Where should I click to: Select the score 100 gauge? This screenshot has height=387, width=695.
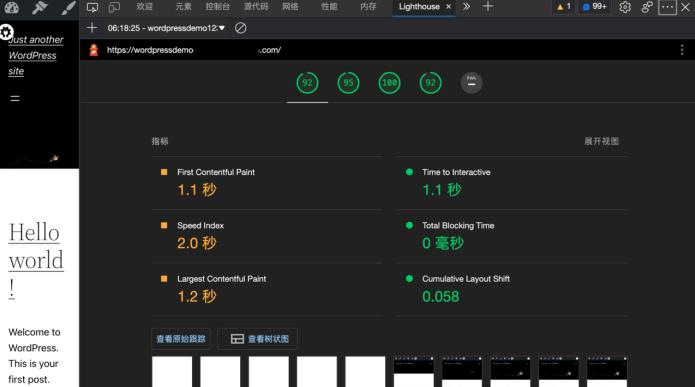389,83
